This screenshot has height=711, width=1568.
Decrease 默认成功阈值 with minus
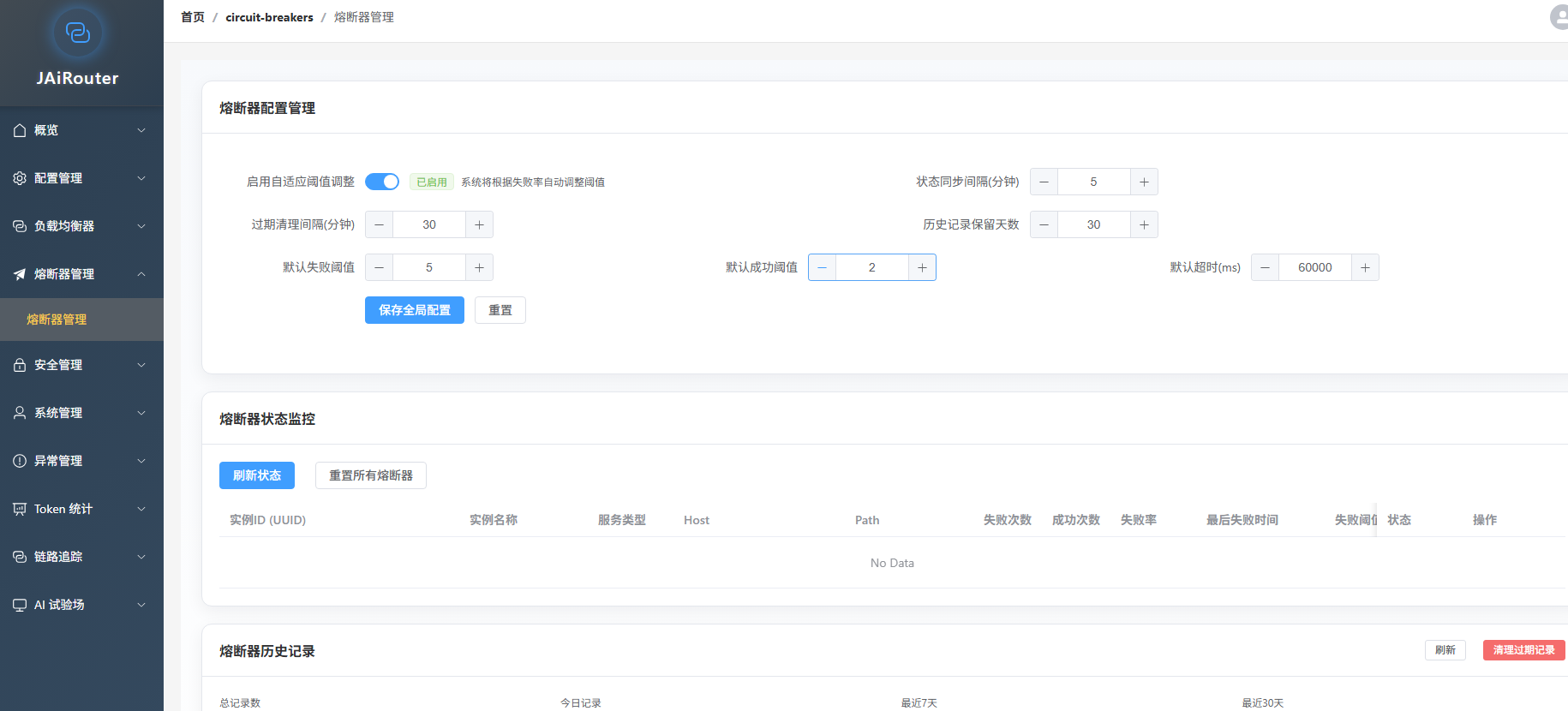coord(822,267)
